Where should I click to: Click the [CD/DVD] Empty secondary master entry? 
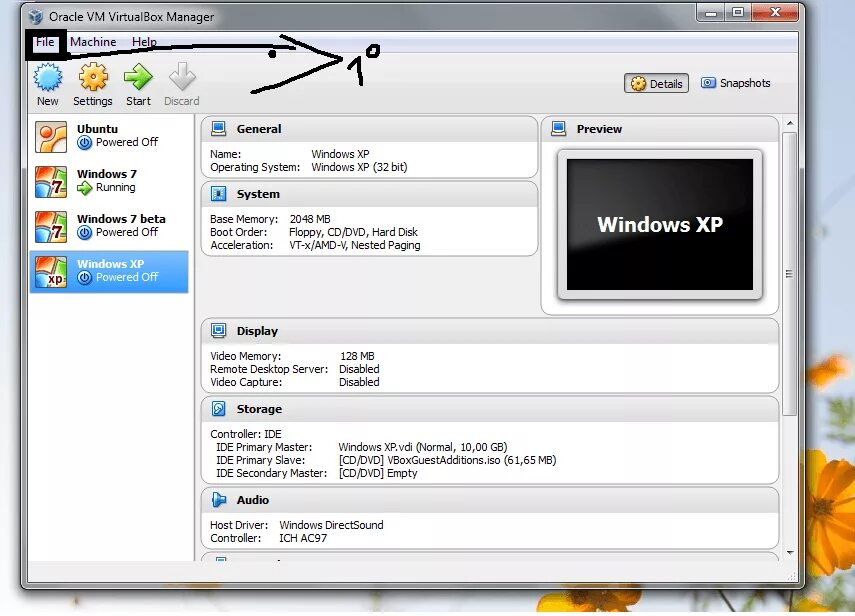pyautogui.click(x=378, y=473)
